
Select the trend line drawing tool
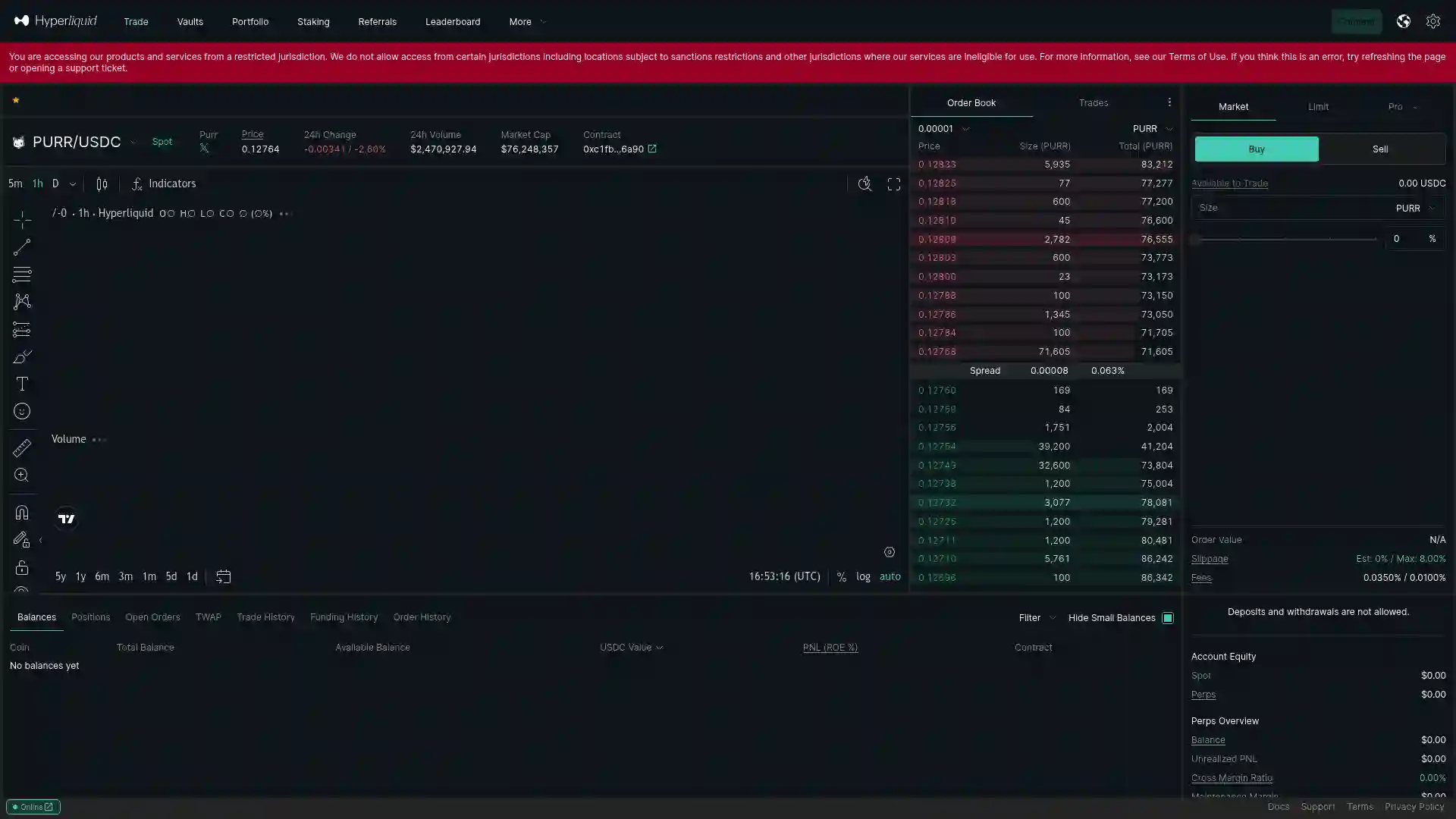[x=22, y=247]
